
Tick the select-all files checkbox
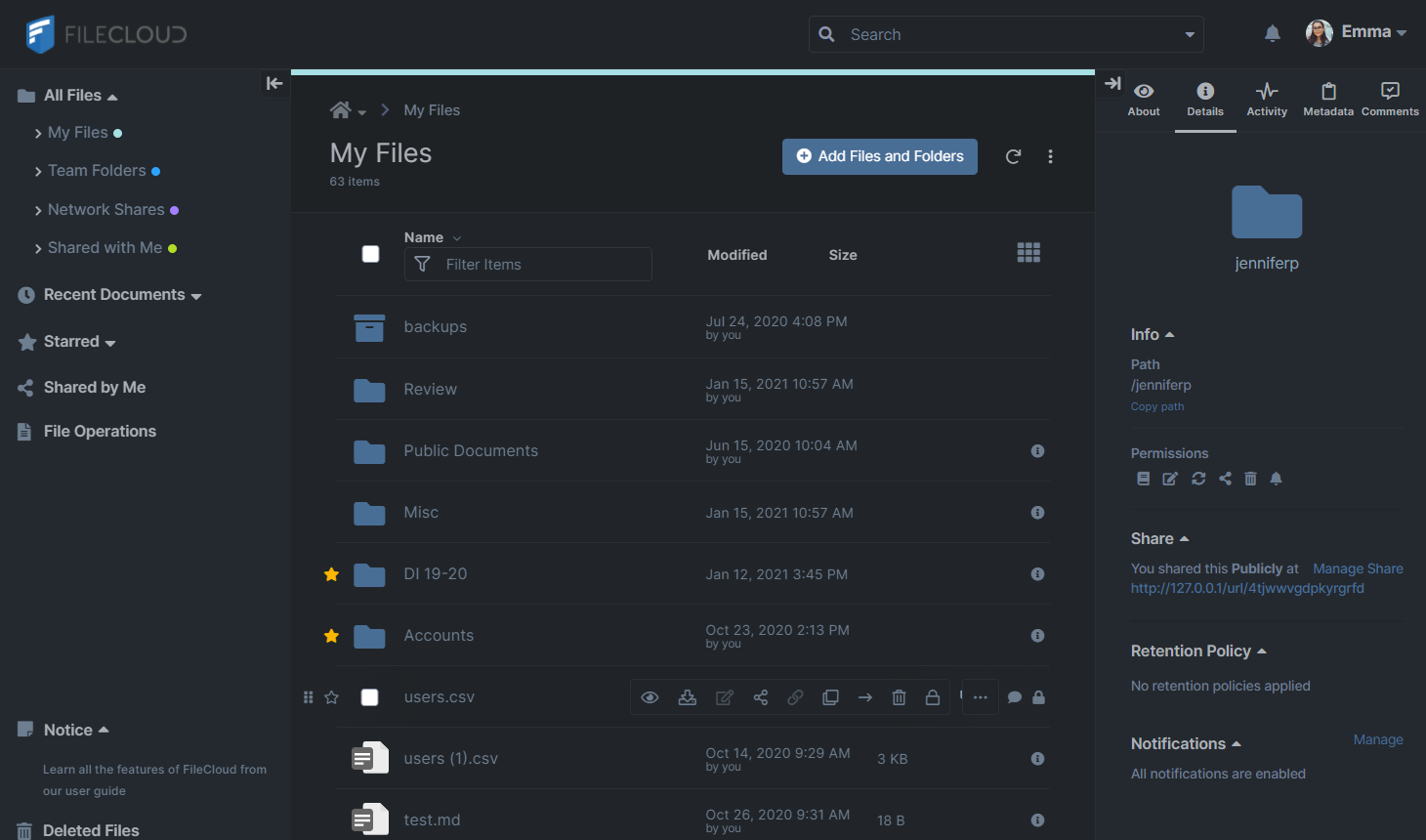(370, 254)
